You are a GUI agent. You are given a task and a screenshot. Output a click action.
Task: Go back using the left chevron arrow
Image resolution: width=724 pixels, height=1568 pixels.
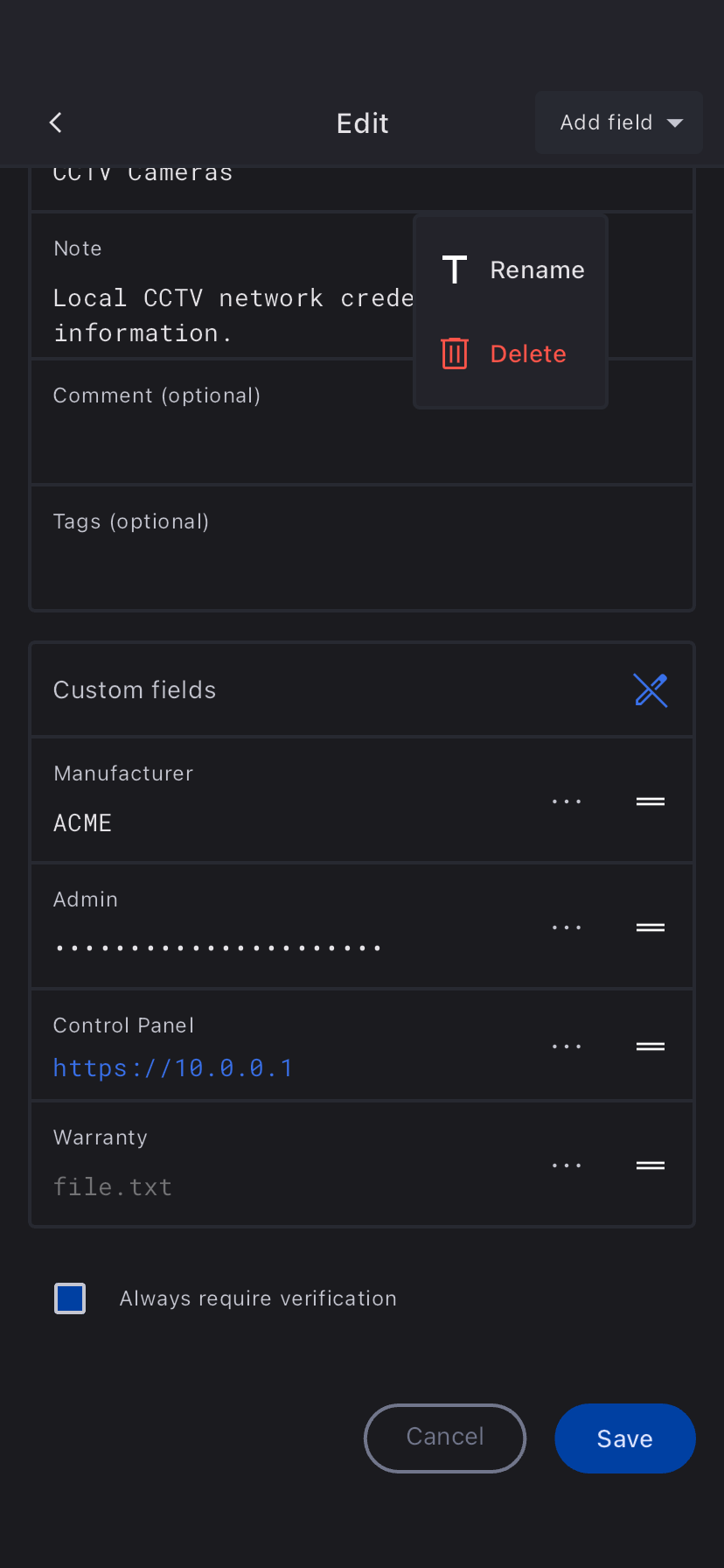[56, 122]
